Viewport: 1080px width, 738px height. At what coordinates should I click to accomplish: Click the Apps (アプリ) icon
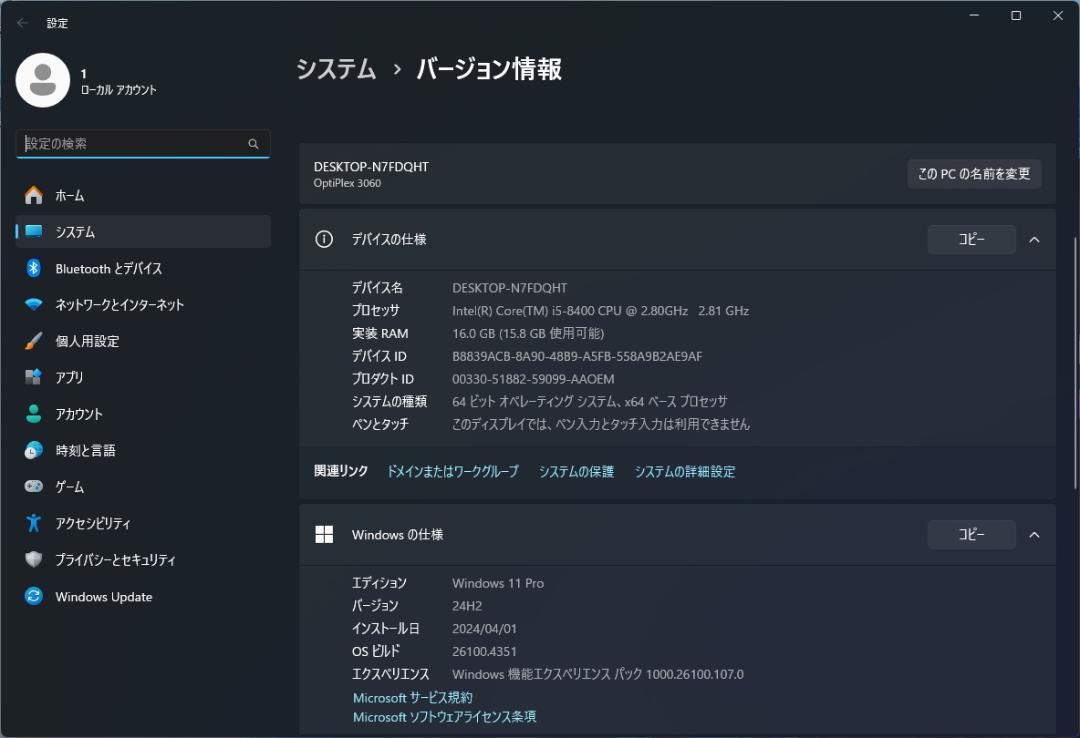click(33, 377)
